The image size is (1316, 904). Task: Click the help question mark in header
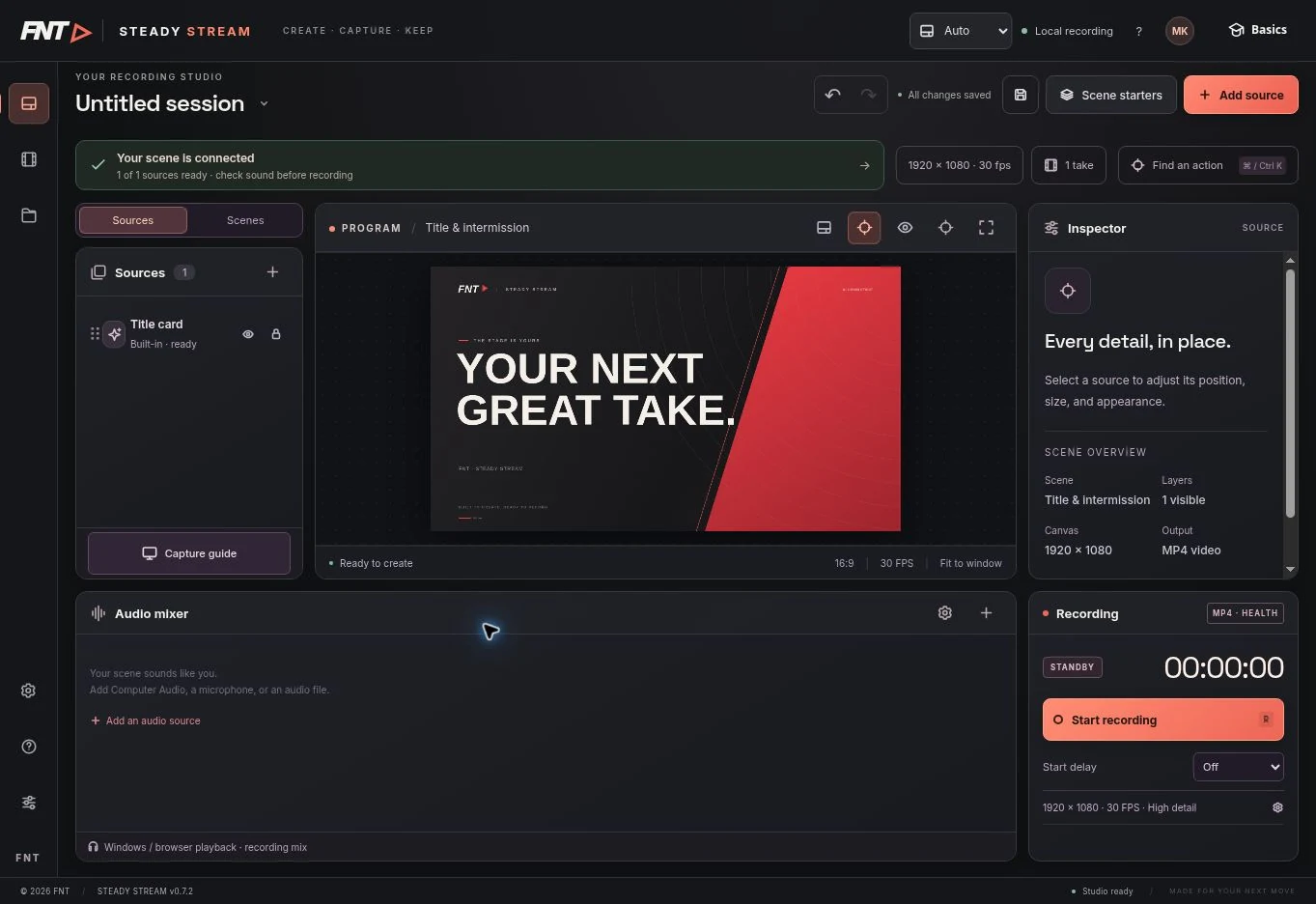(1138, 31)
